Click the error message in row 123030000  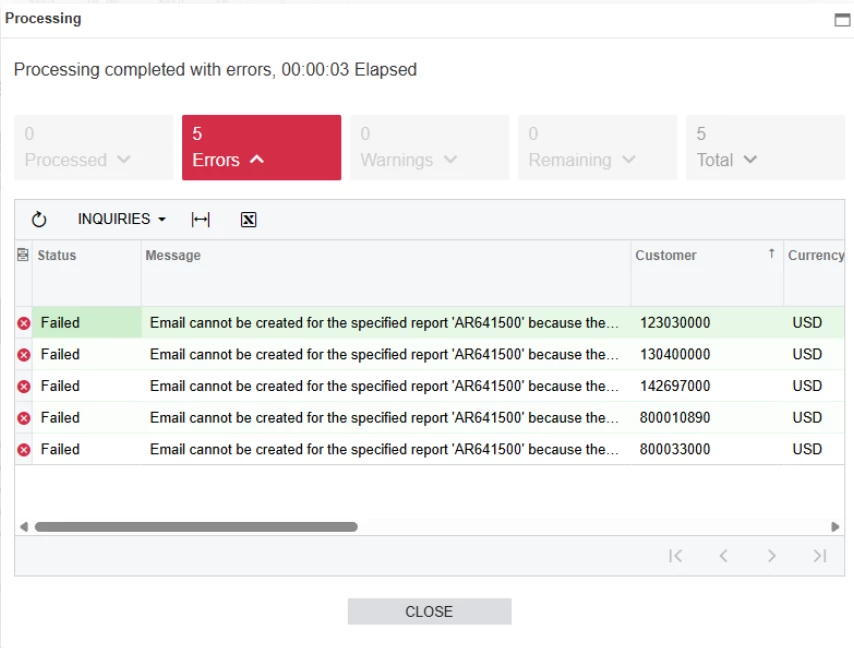coord(386,323)
